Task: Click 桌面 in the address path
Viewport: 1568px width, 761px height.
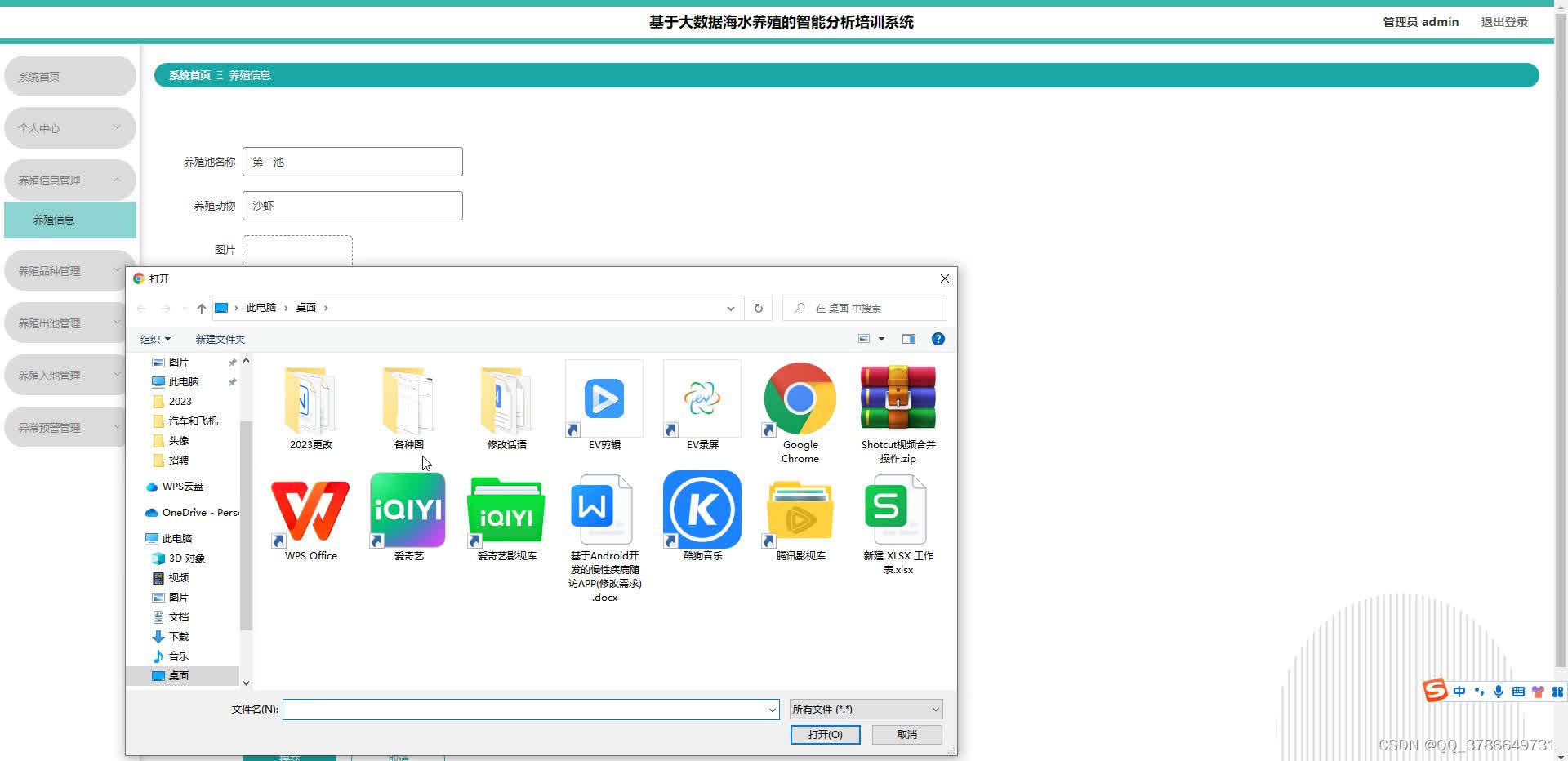Action: 306,308
